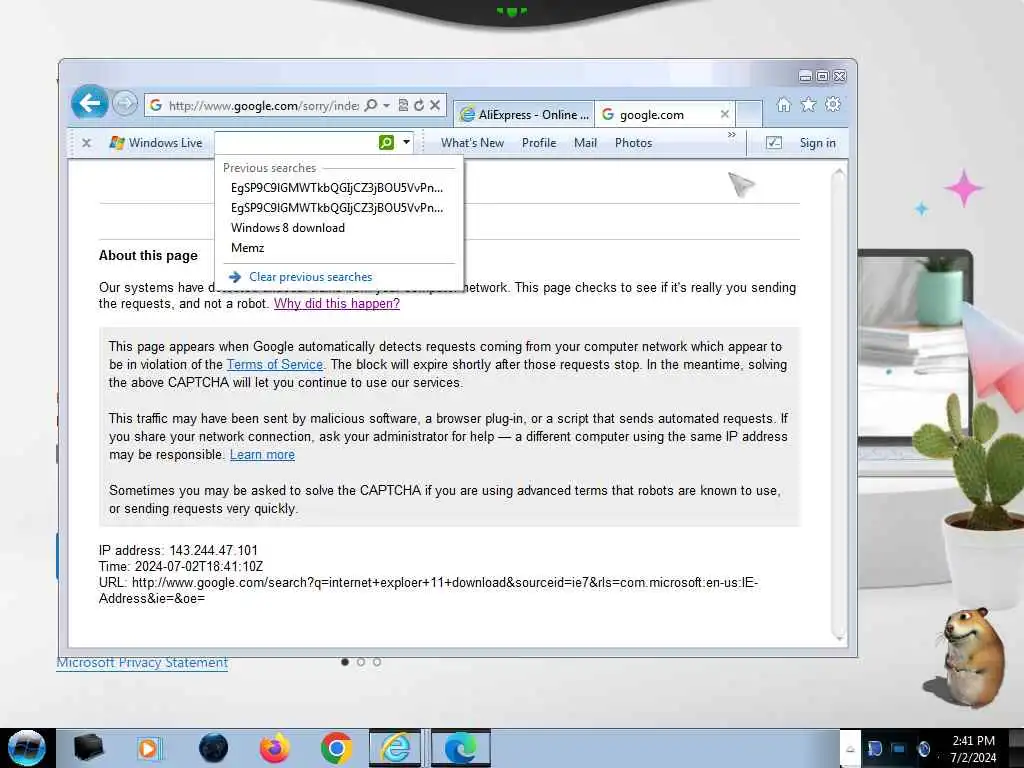Open the Terms of Service link
Image resolution: width=1024 pixels, height=768 pixels.
click(274, 364)
